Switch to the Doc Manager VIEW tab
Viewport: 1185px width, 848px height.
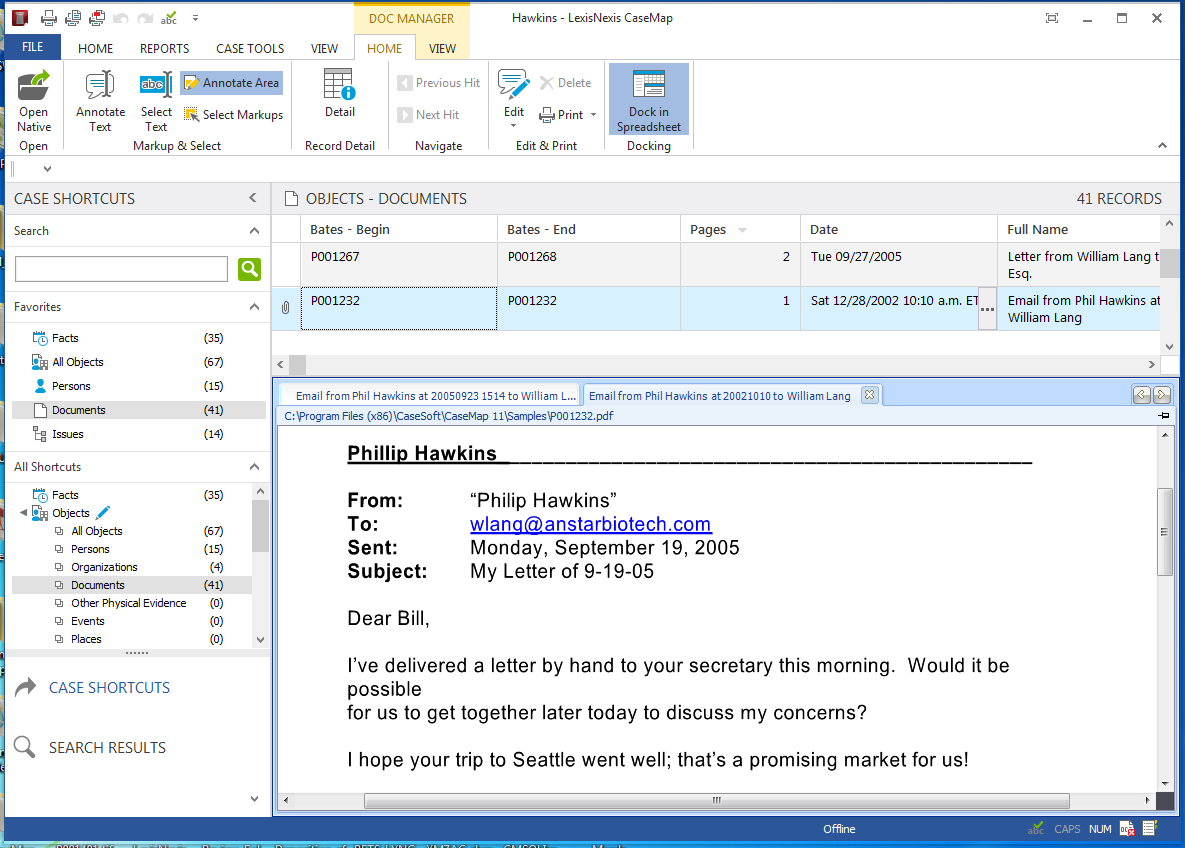442,48
